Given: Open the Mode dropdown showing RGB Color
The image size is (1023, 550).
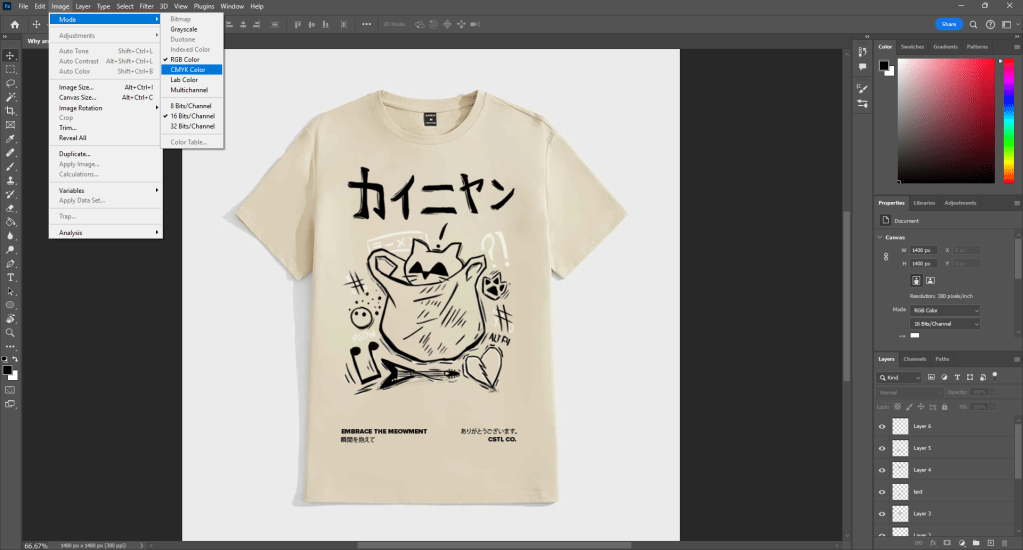Looking at the screenshot, I should click(945, 311).
